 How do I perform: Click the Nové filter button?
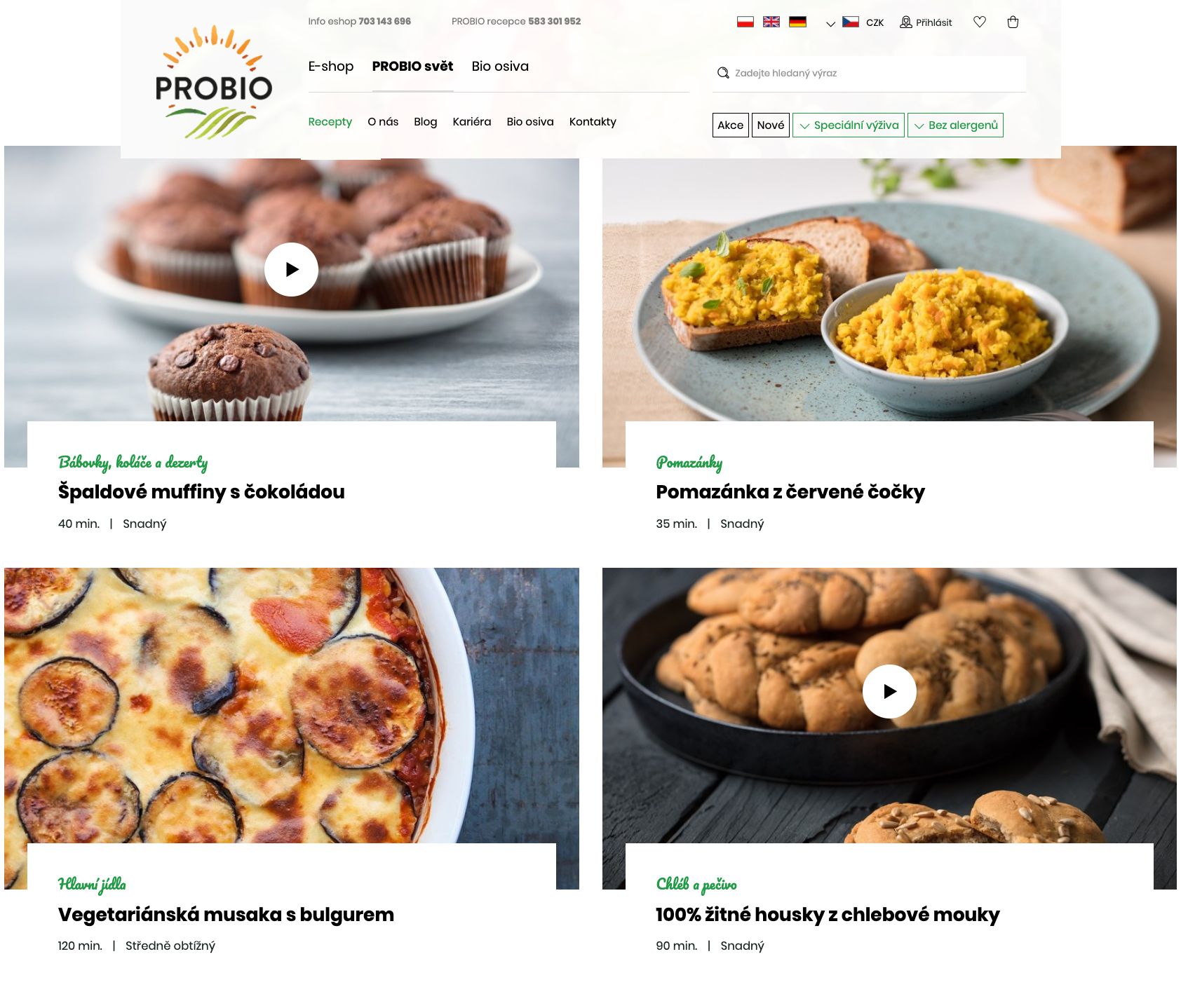771,125
